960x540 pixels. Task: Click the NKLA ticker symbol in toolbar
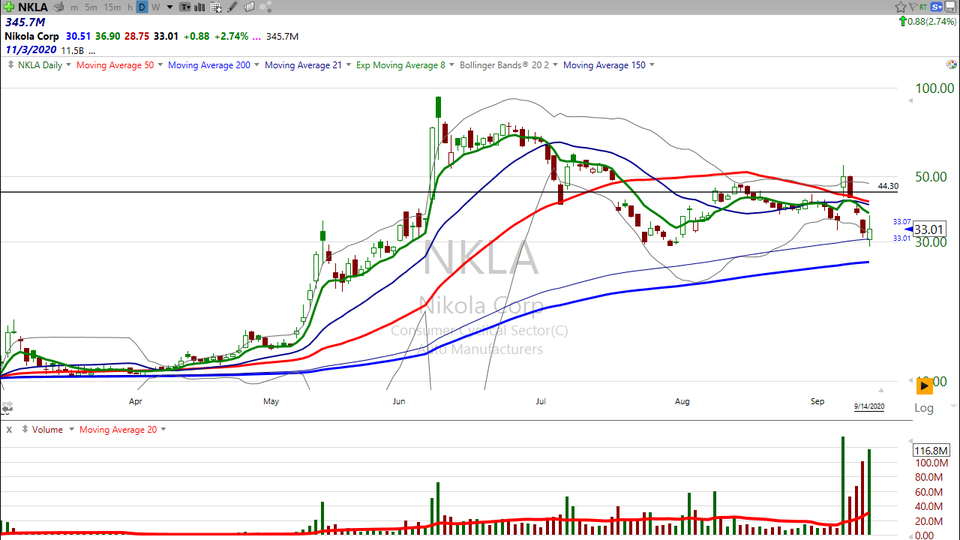coord(33,7)
